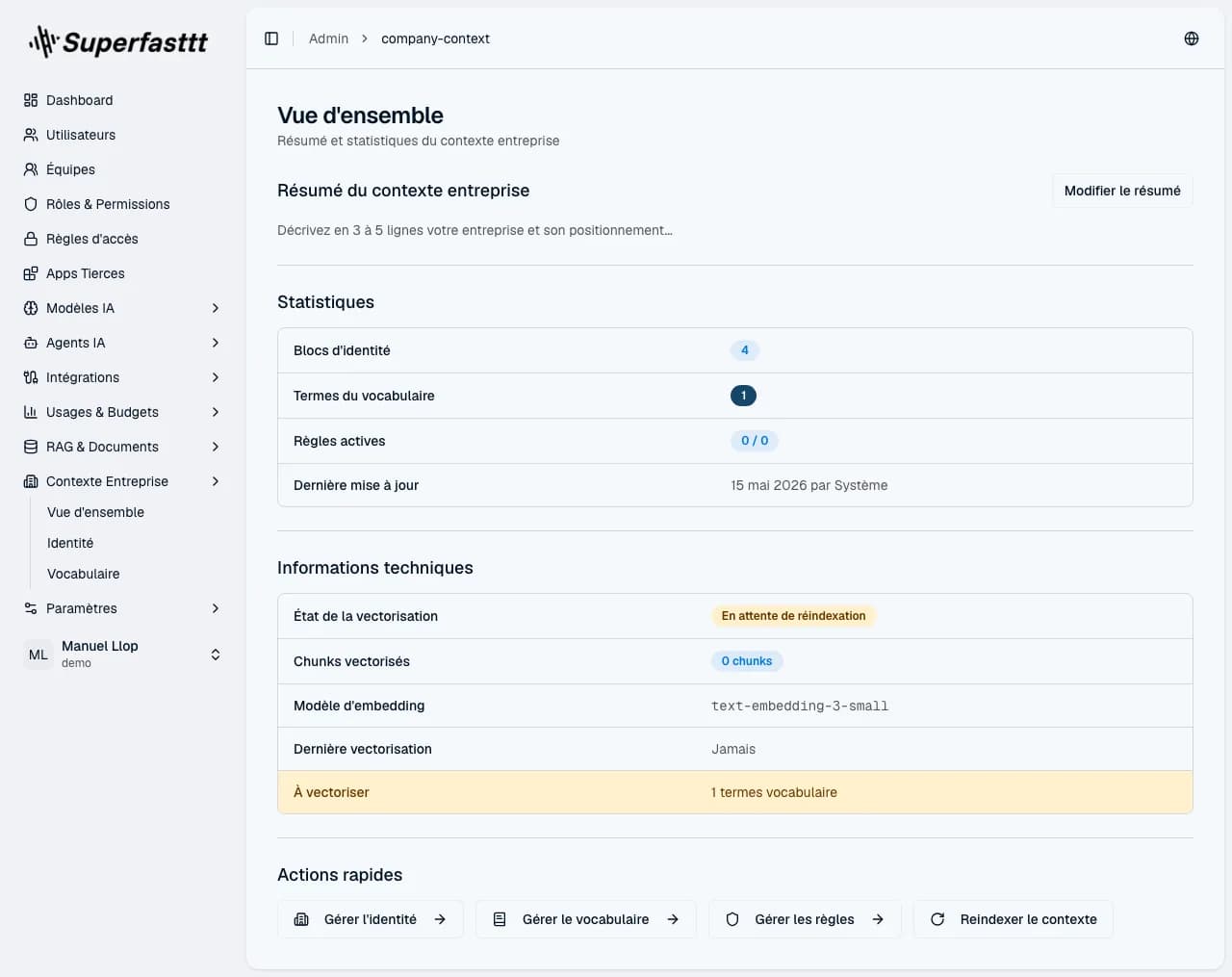Click the Utilisateurs people icon
This screenshot has width=1232, height=977.
coord(31,135)
